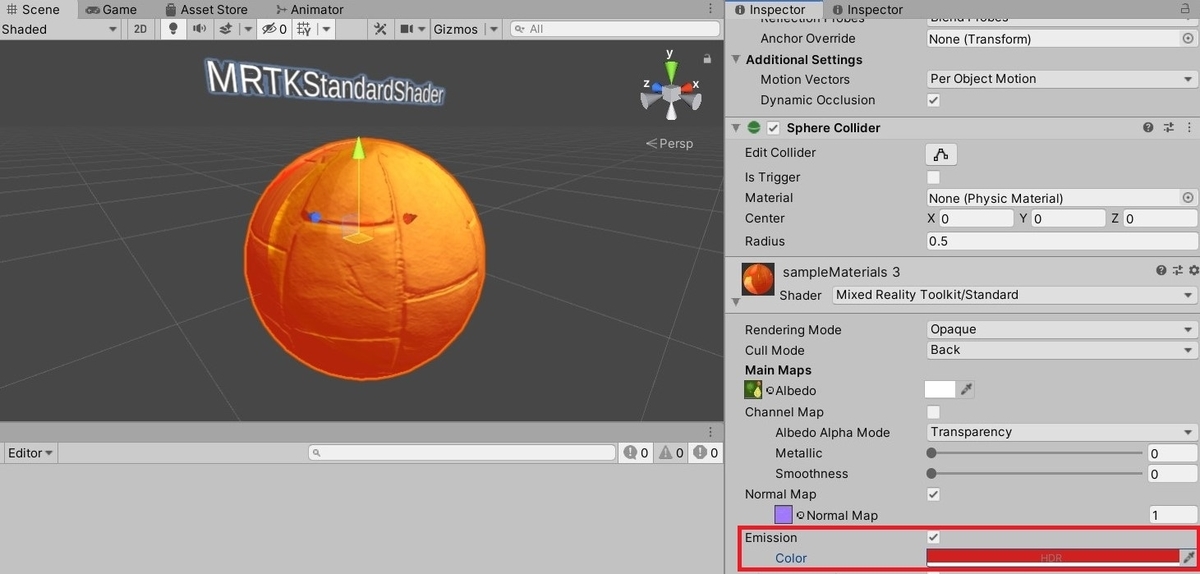Disable the Sphere Collider component checkbox
The width and height of the screenshot is (1200, 574).
[x=772, y=128]
